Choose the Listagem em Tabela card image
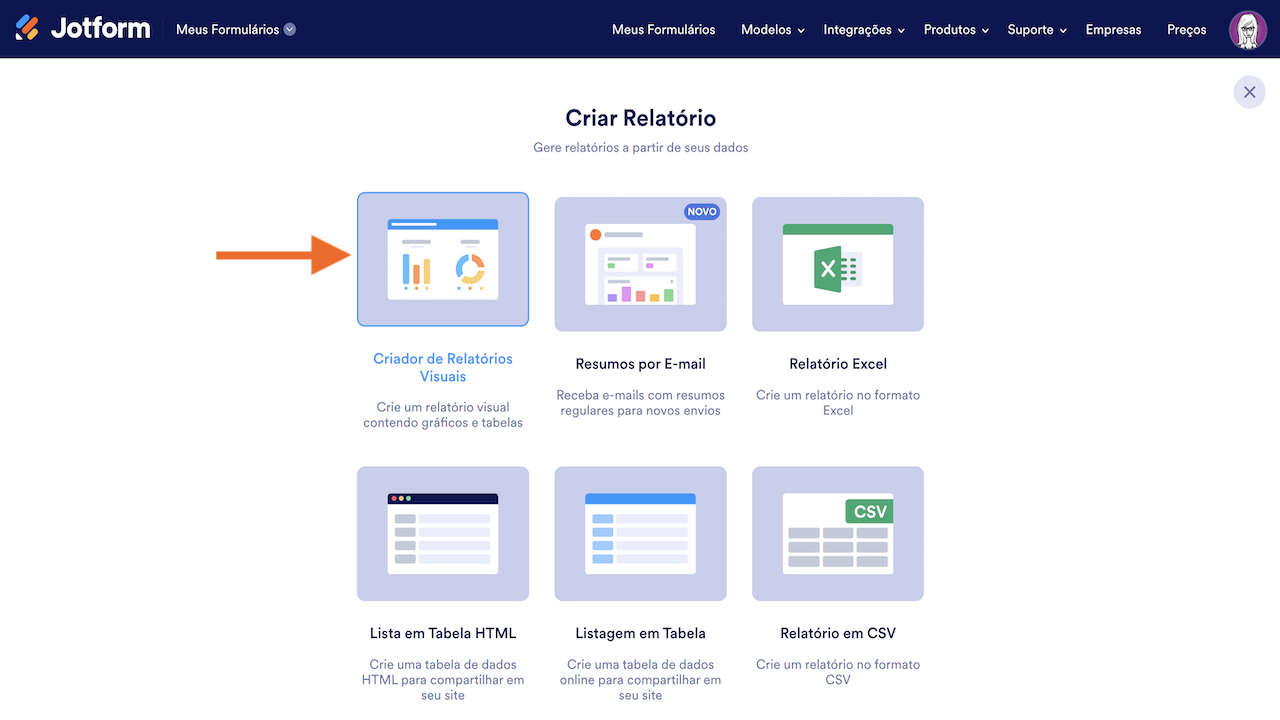 (x=640, y=533)
